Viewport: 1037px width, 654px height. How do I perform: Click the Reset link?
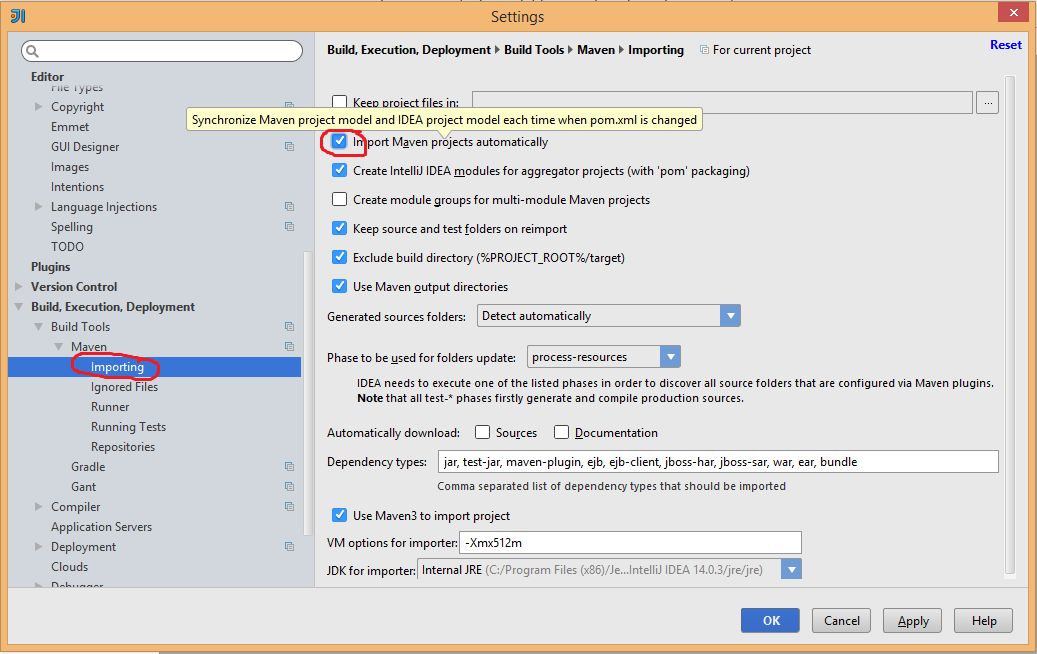pos(1005,44)
